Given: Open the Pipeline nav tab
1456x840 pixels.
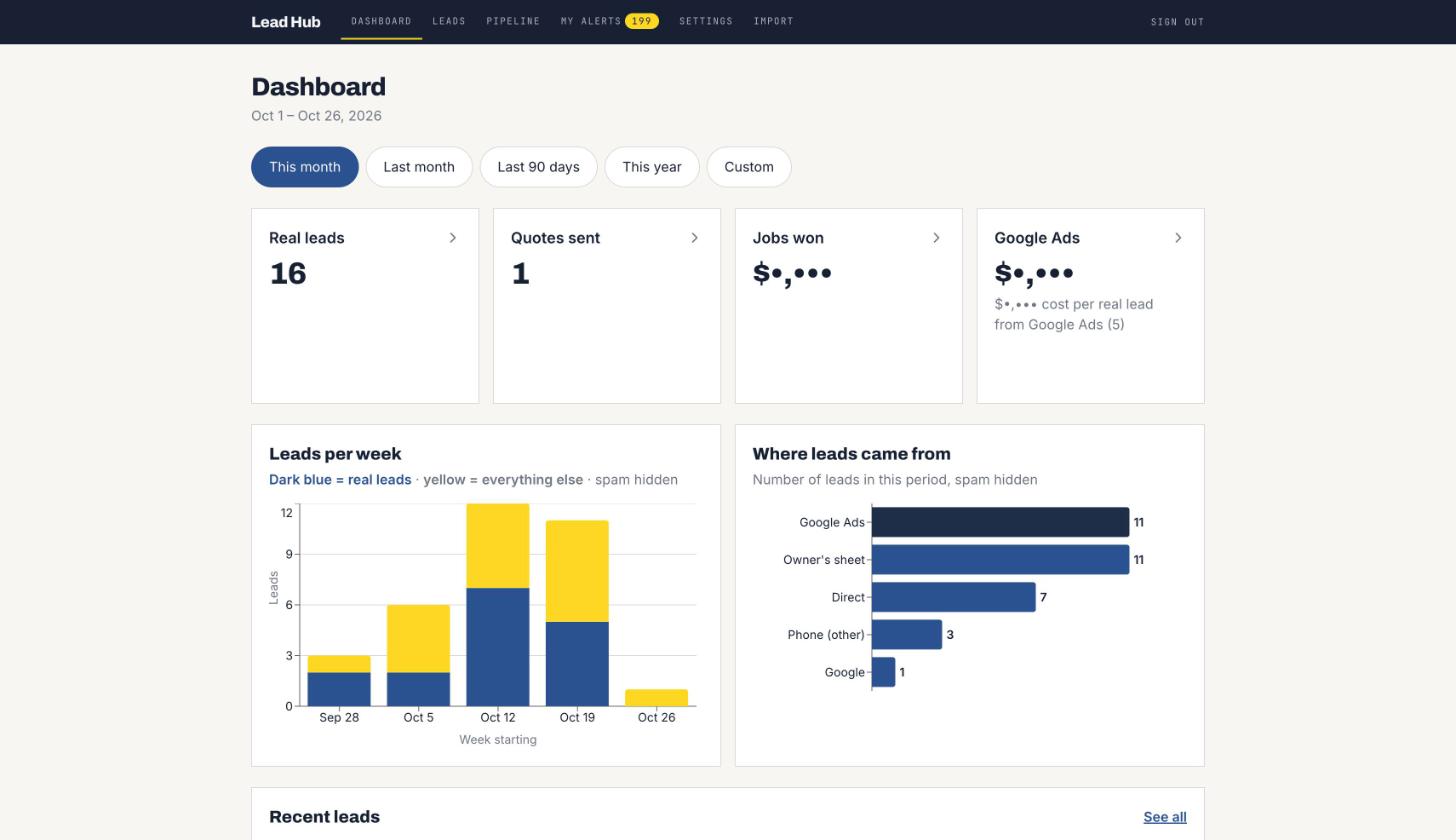Looking at the screenshot, I should tap(513, 21).
